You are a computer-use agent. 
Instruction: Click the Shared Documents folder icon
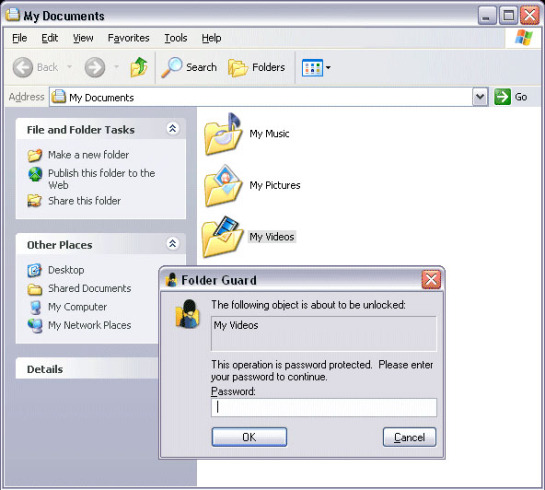coord(35,289)
